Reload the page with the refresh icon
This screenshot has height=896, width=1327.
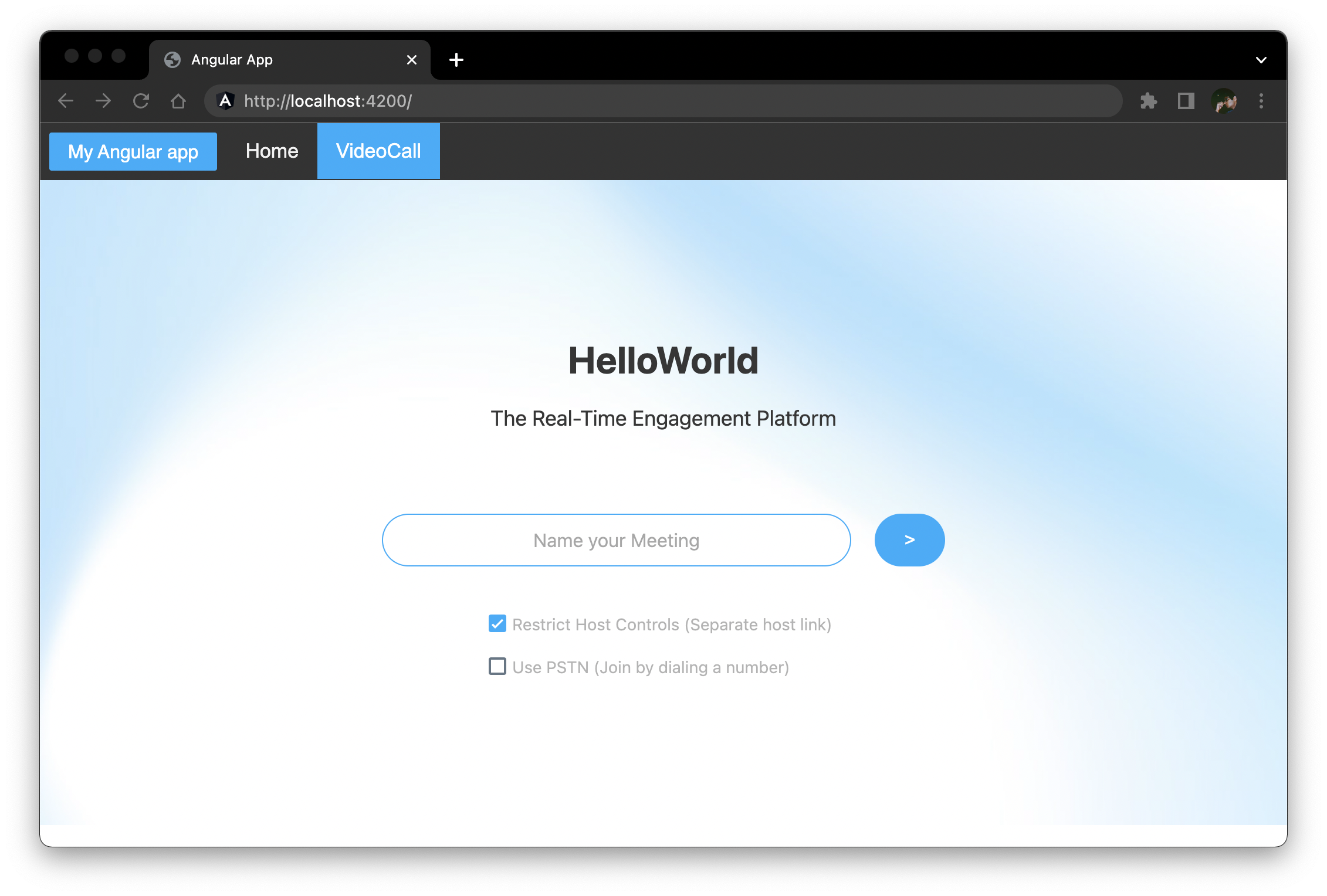141,101
